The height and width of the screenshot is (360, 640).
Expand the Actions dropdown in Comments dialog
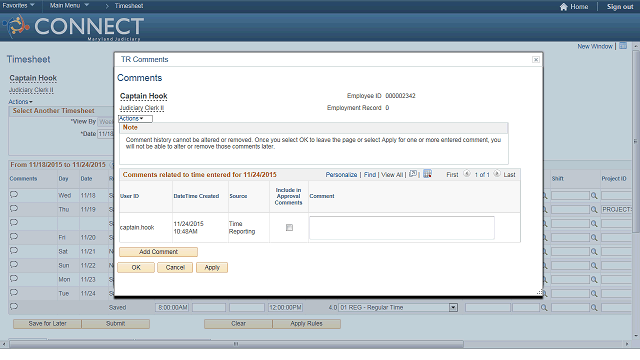(x=135, y=119)
